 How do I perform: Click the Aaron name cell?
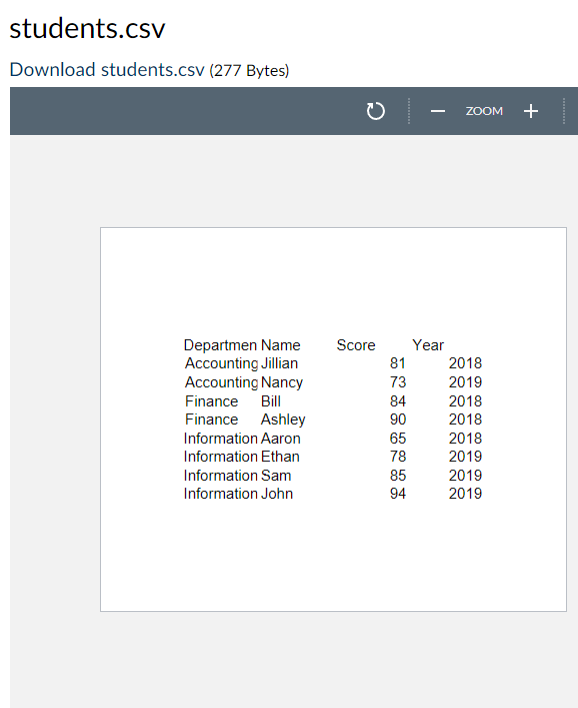click(x=280, y=438)
